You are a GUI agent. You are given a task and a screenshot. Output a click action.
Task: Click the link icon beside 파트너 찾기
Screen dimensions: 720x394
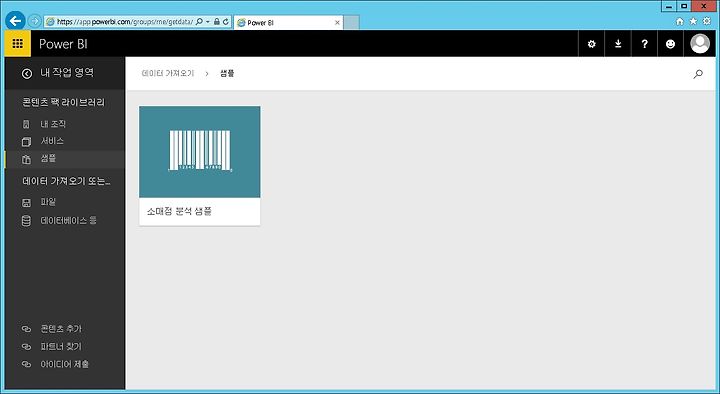click(x=26, y=347)
